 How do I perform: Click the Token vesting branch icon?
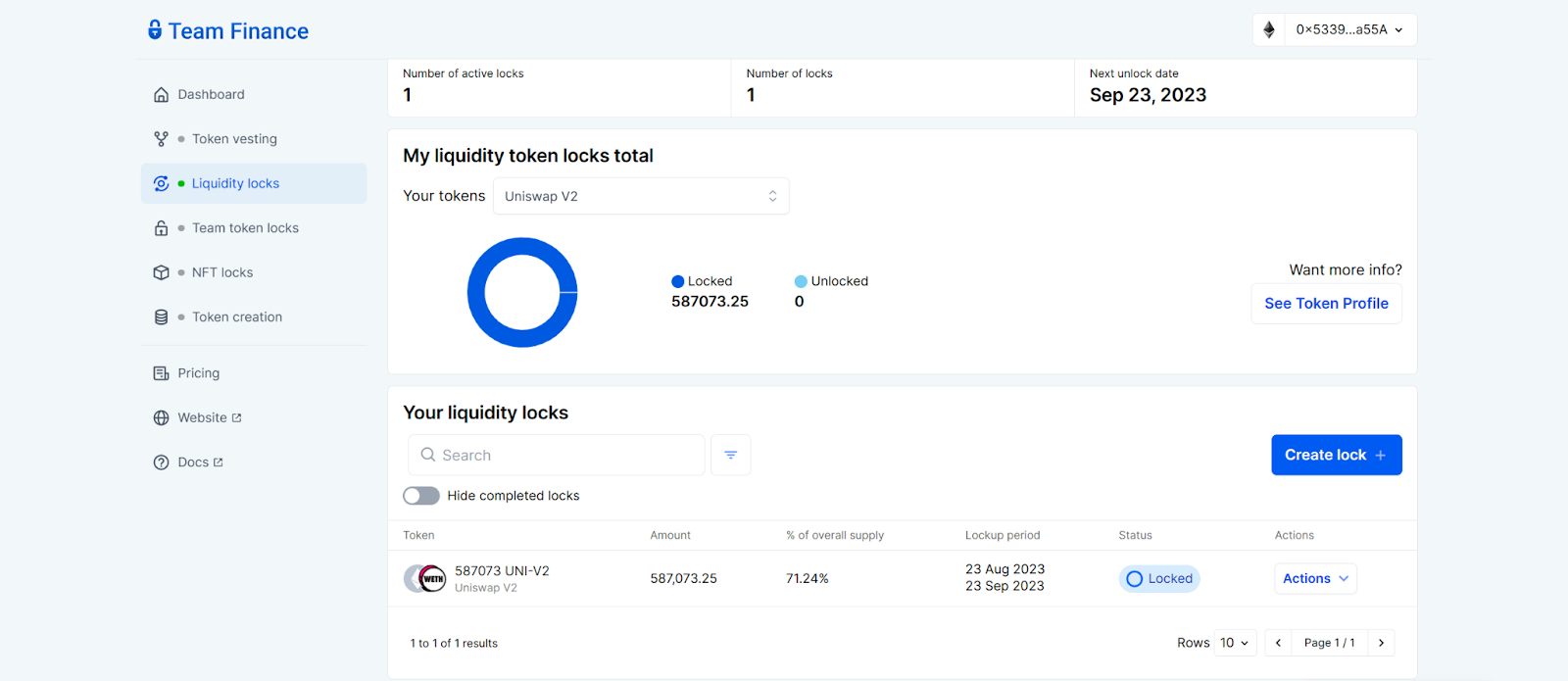pos(162,139)
